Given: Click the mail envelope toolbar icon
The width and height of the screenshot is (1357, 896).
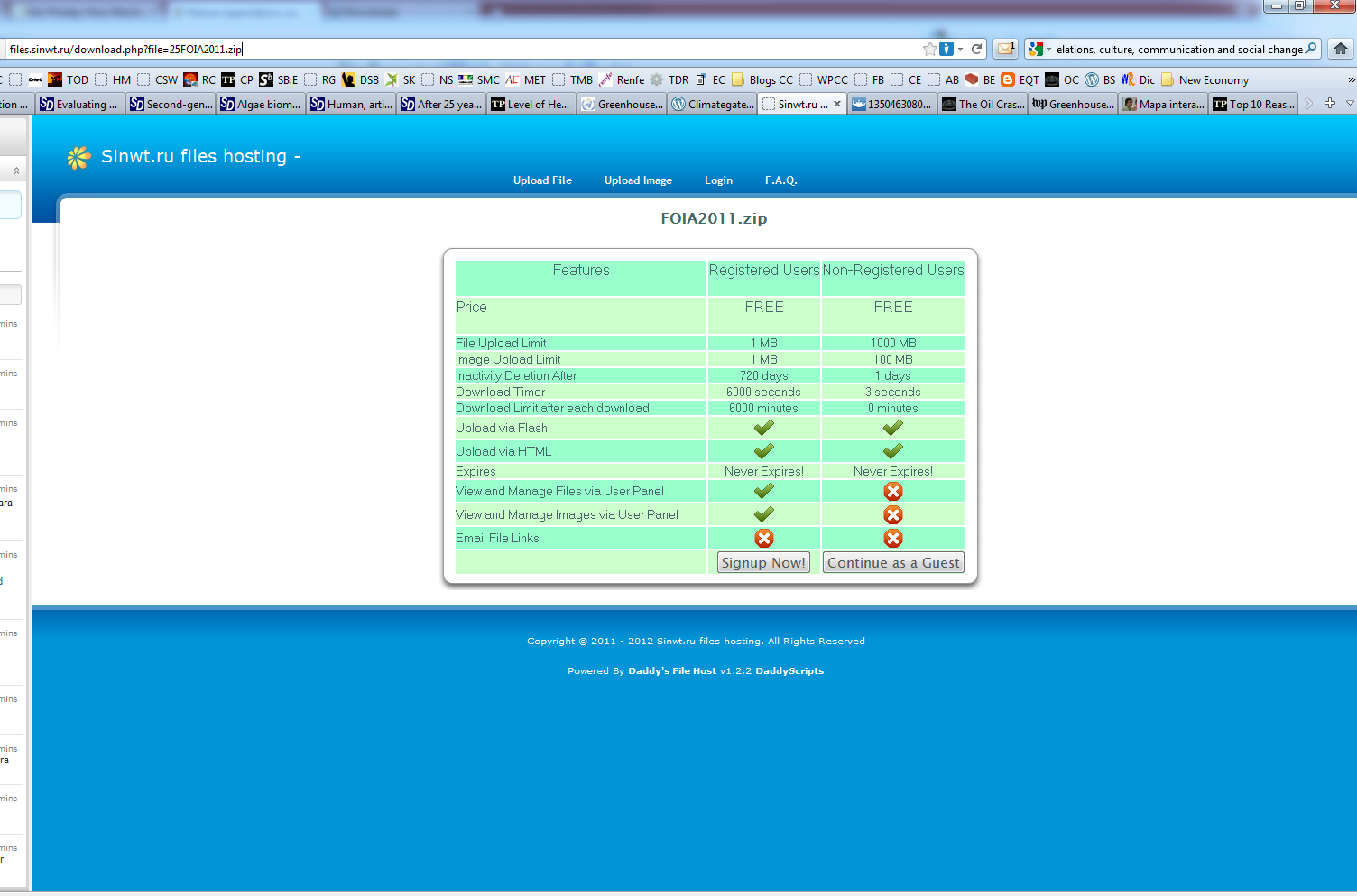Looking at the screenshot, I should click(x=1005, y=49).
